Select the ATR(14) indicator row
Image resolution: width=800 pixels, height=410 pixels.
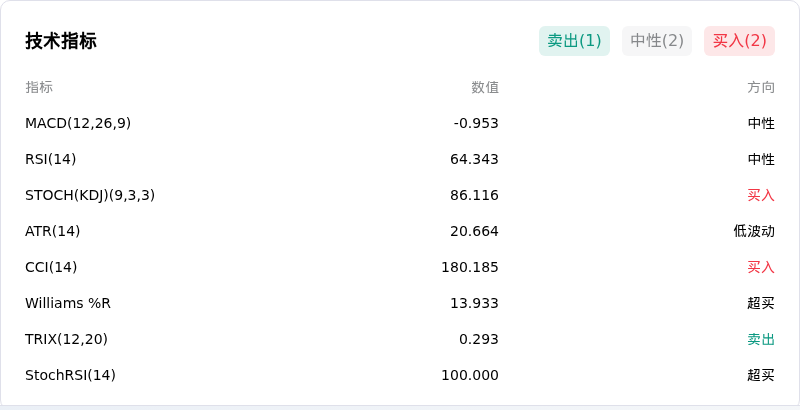point(400,232)
